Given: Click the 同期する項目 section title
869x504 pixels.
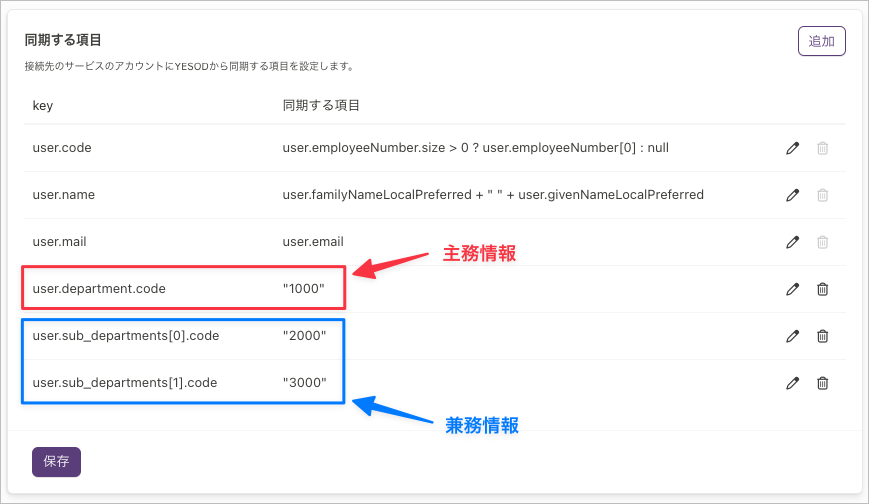Looking at the screenshot, I should [63, 40].
